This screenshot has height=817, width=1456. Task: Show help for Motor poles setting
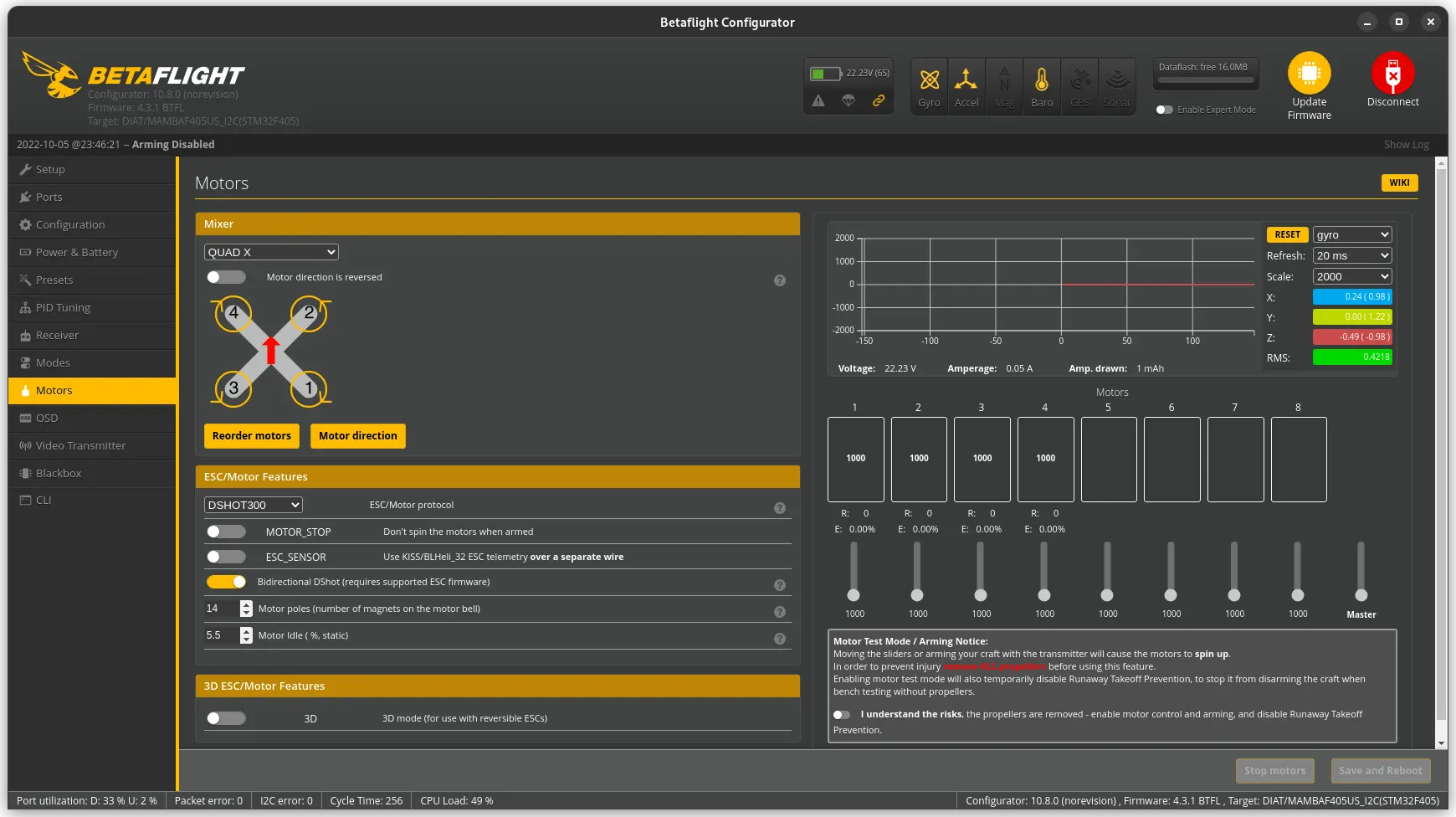tap(780, 612)
